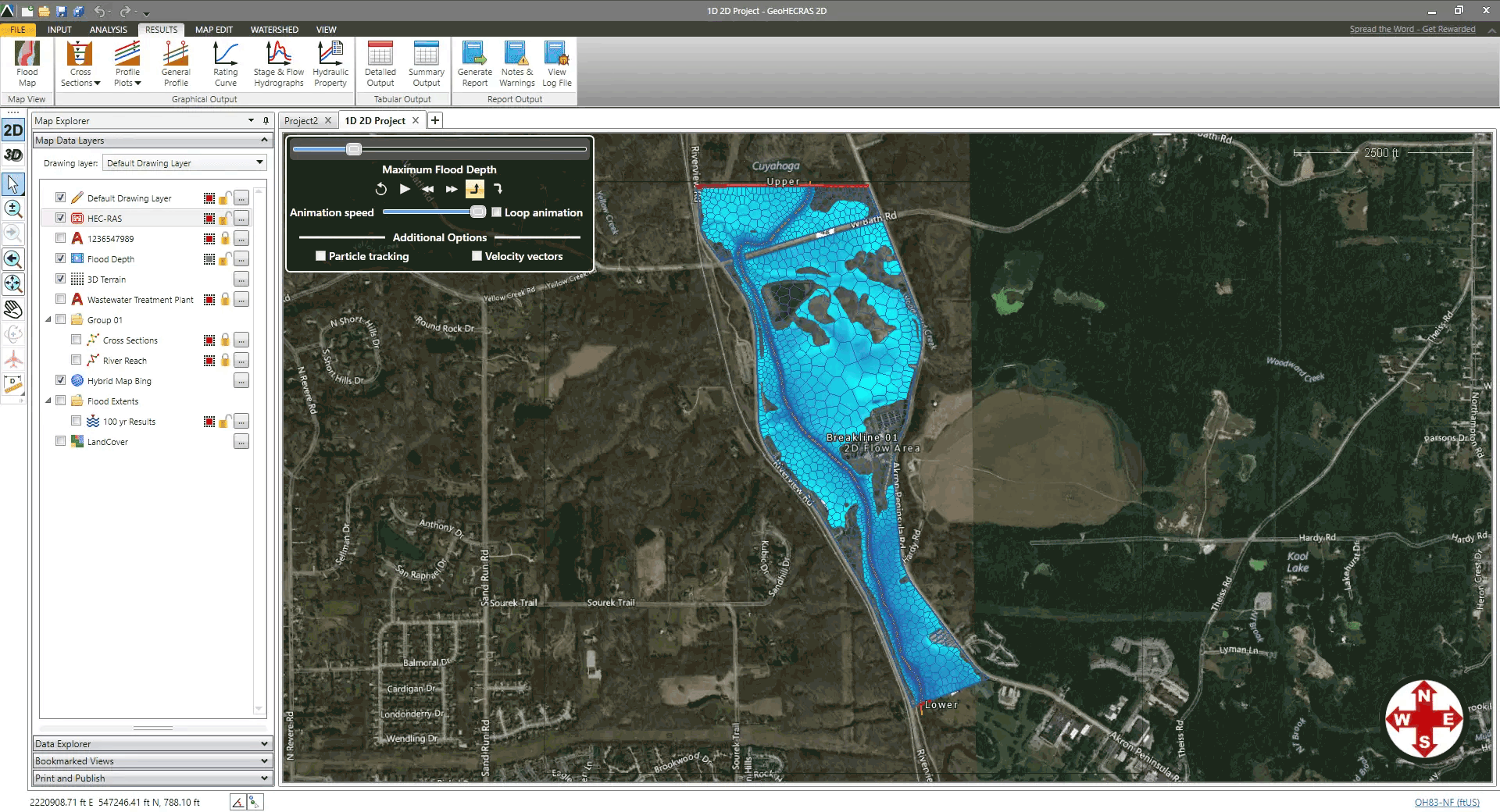Select the Pan hand tool
Screen dimensions: 1500x812
[x=12, y=309]
